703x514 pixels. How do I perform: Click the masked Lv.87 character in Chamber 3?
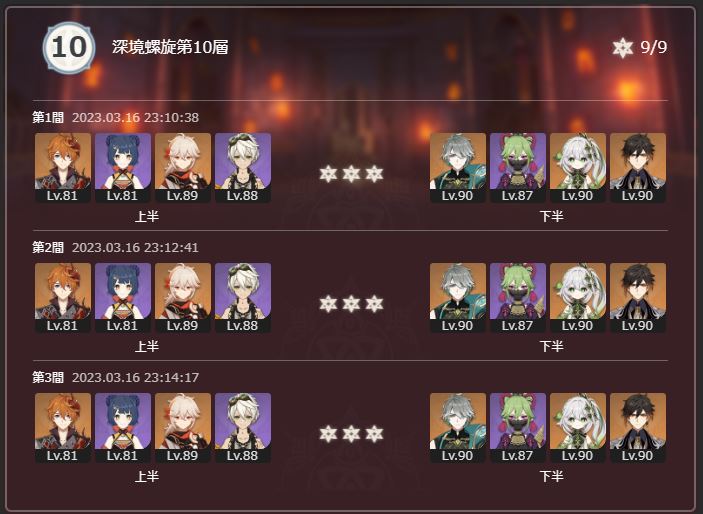518,428
